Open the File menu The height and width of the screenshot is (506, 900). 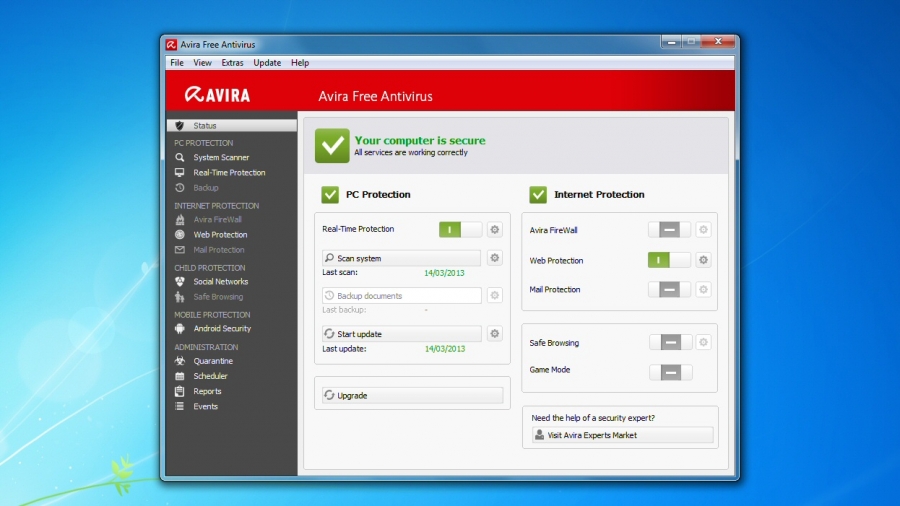pyautogui.click(x=177, y=63)
